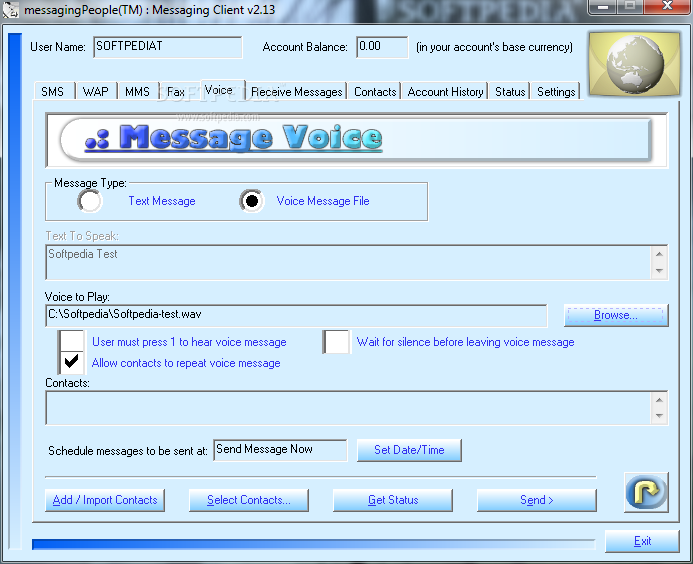The width and height of the screenshot is (693, 564).
Task: Enable User must press 1 checkbox
Action: click(x=72, y=342)
